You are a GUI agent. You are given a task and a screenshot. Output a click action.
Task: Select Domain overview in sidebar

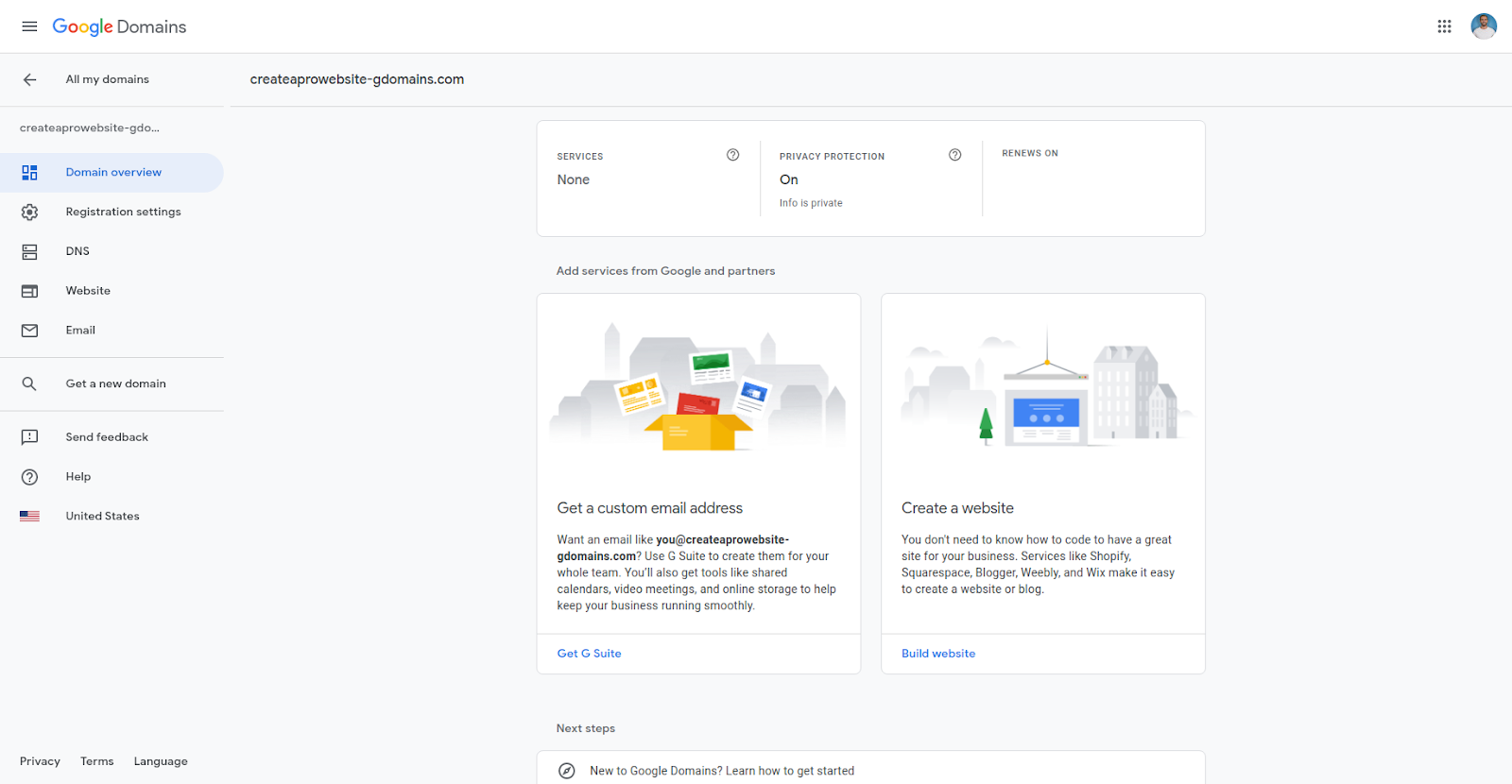[x=112, y=173]
